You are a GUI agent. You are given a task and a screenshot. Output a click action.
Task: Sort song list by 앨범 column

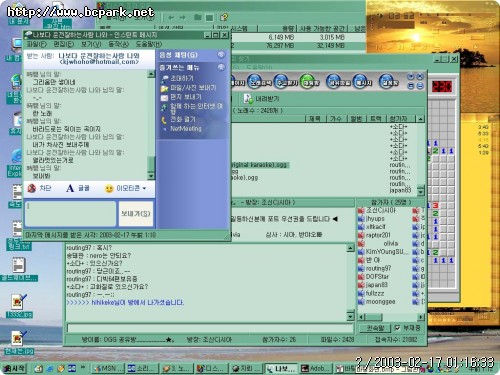tap(356, 119)
